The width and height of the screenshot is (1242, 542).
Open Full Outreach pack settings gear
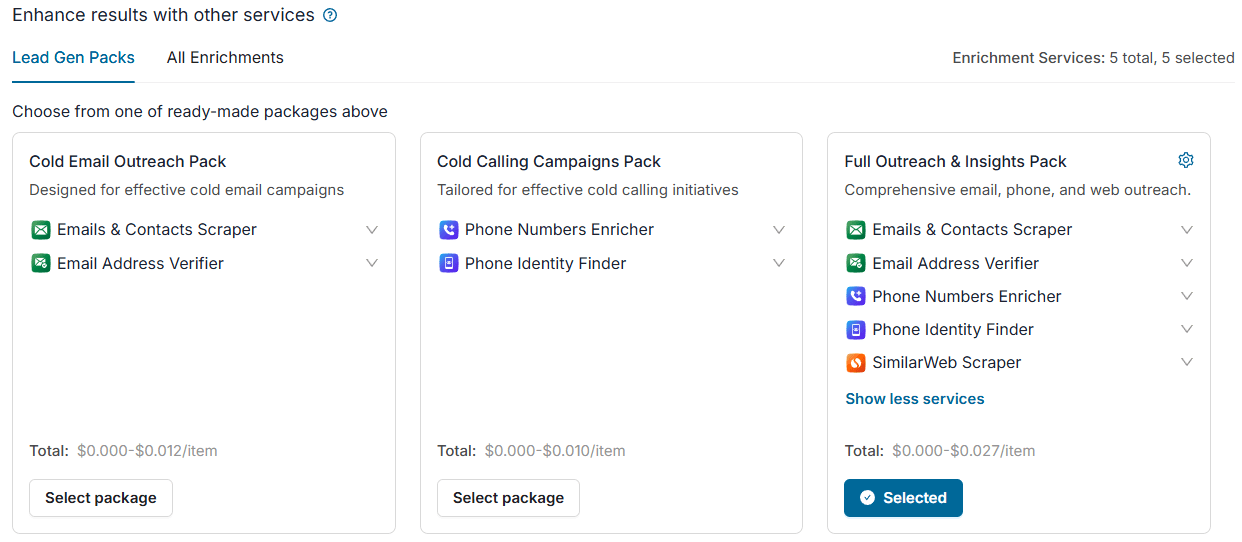pos(1186,160)
